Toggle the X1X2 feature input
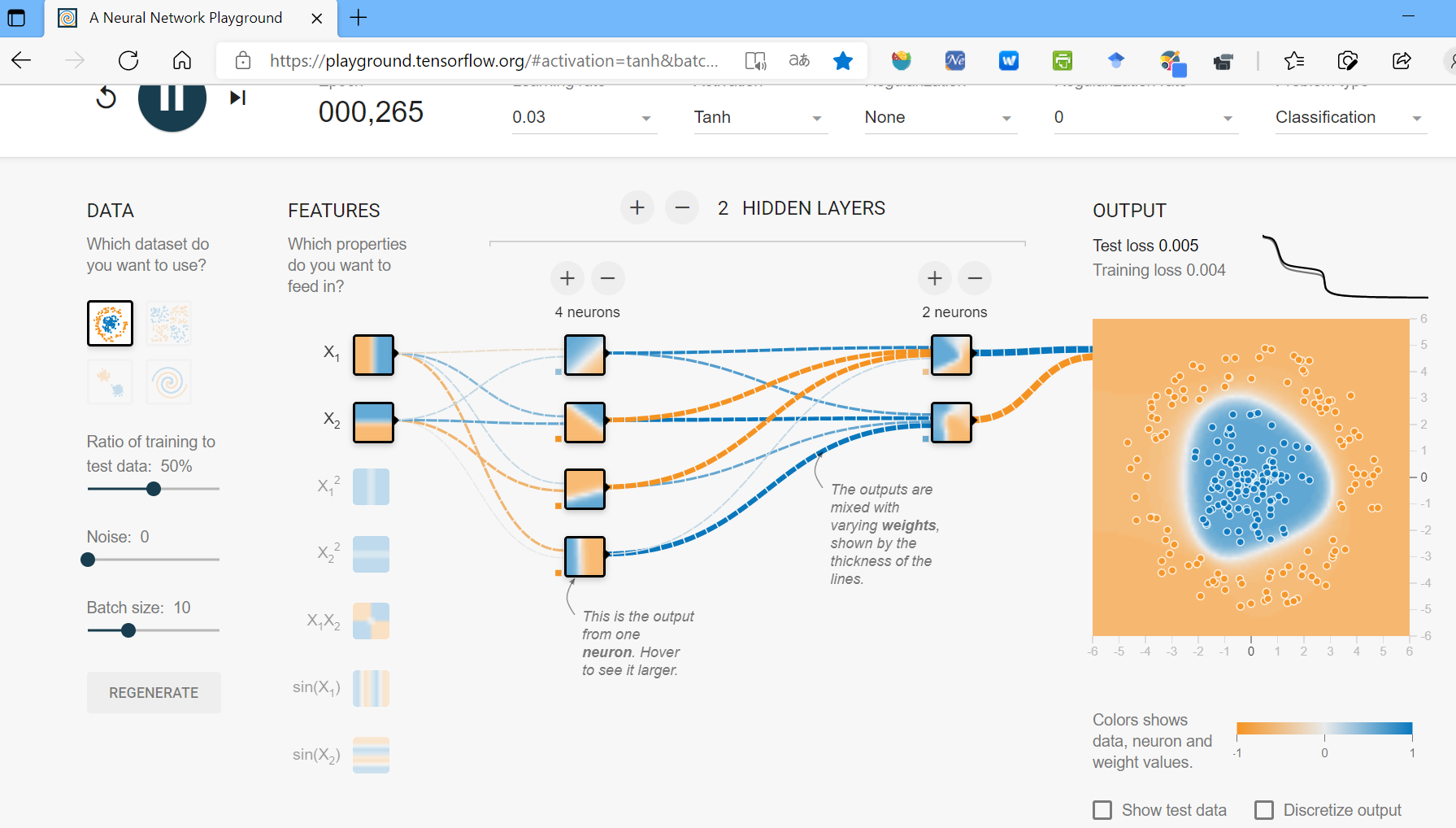The width and height of the screenshot is (1456, 828). [x=371, y=621]
